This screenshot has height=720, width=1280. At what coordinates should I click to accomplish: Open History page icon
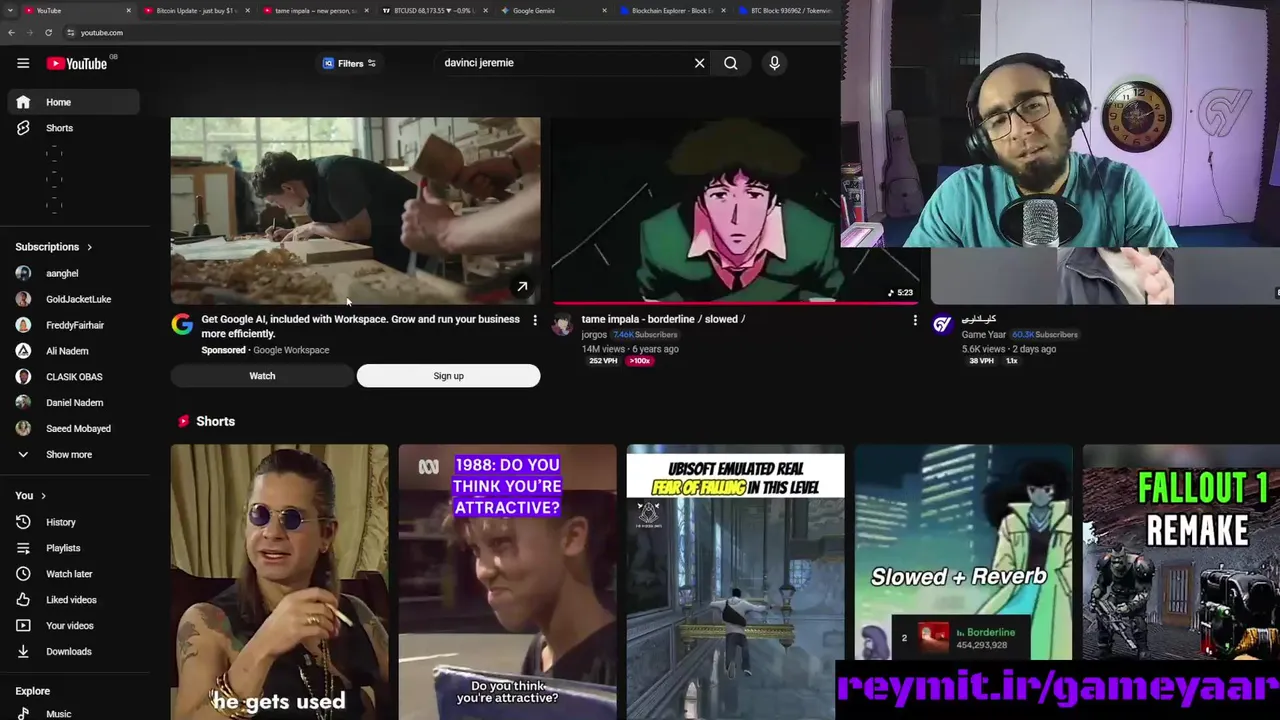coord(23,522)
